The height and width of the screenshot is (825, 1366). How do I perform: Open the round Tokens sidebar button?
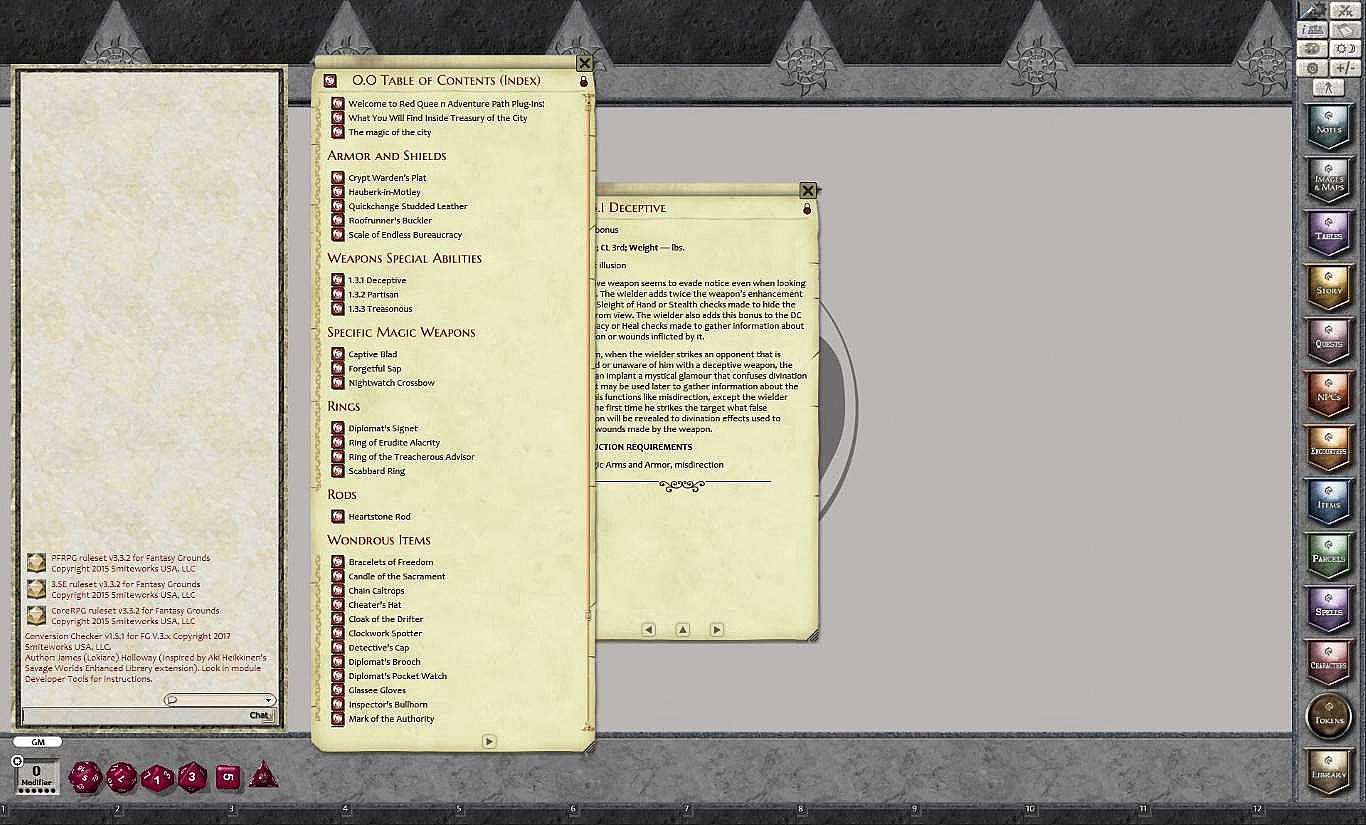(1329, 715)
